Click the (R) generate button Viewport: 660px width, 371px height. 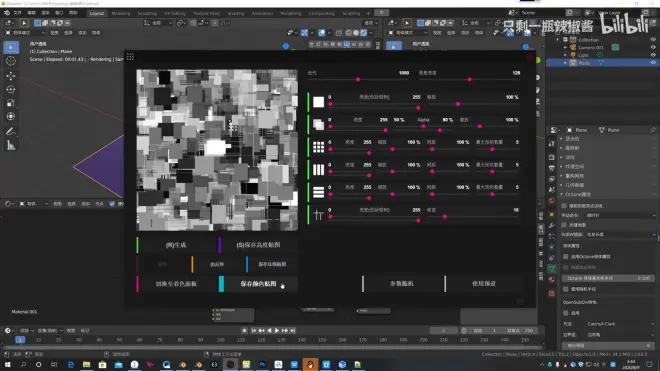[x=176, y=245]
